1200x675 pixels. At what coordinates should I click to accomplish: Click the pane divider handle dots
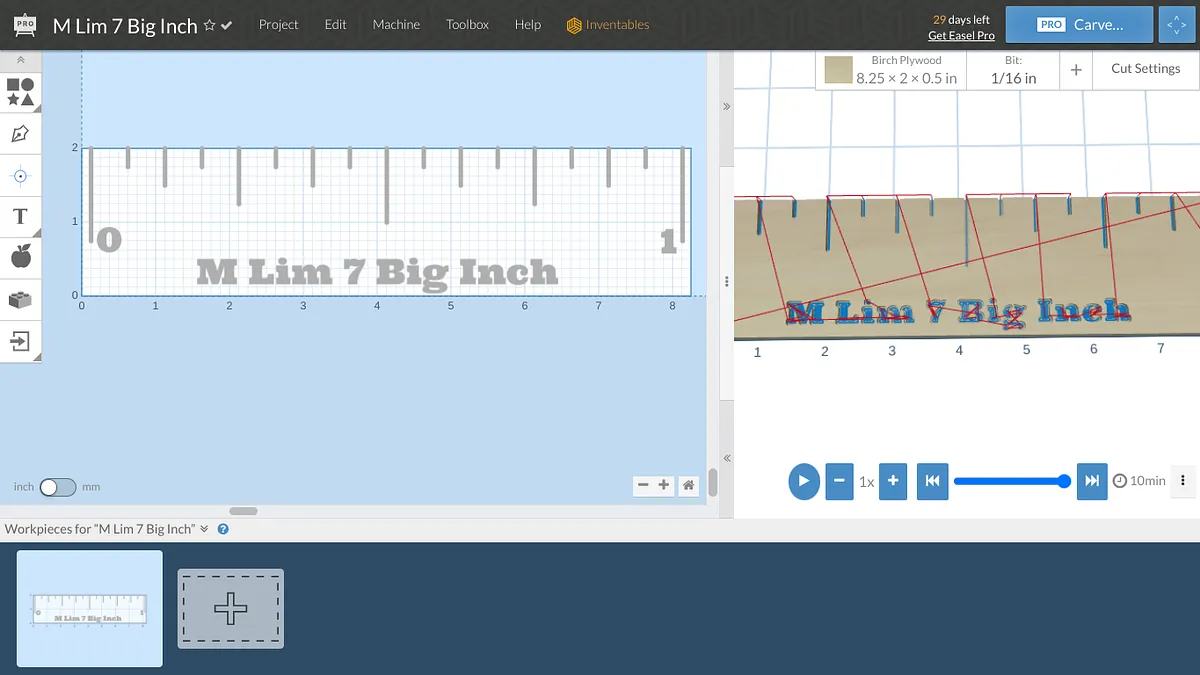coord(727,282)
